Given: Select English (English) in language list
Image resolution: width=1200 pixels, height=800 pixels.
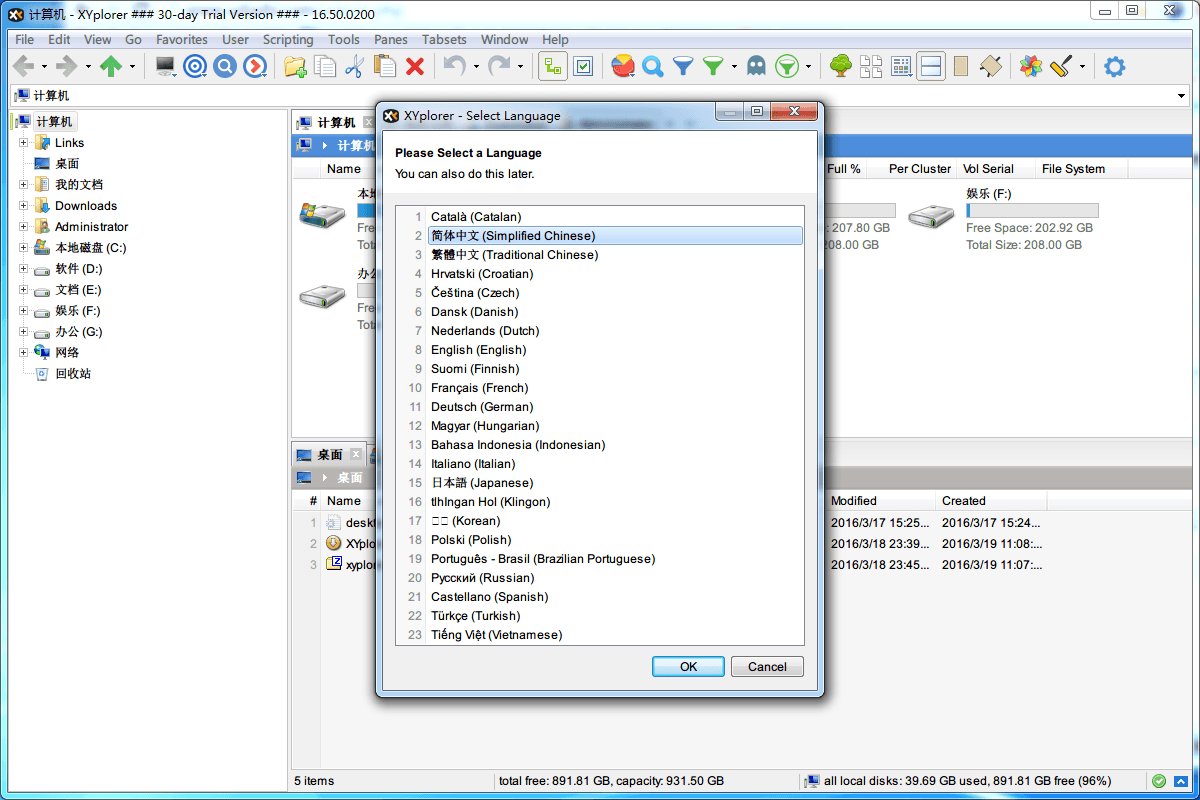Looking at the screenshot, I should point(478,350).
